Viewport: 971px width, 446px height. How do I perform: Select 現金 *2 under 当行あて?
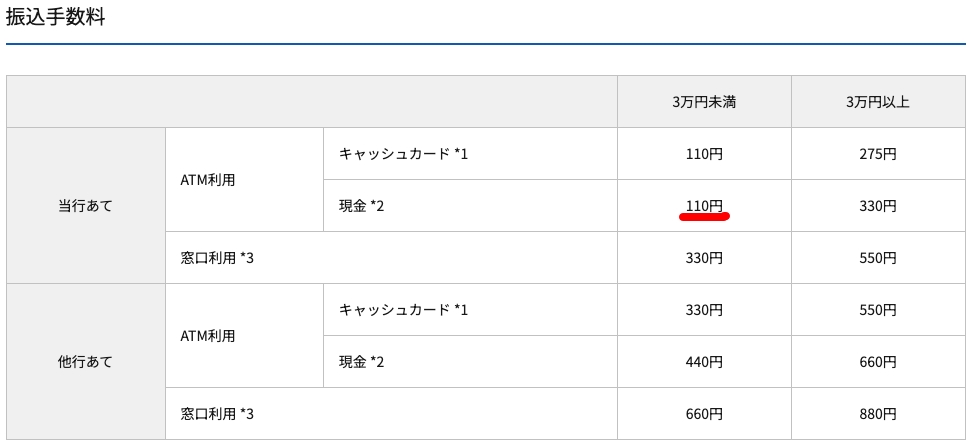(x=361, y=206)
